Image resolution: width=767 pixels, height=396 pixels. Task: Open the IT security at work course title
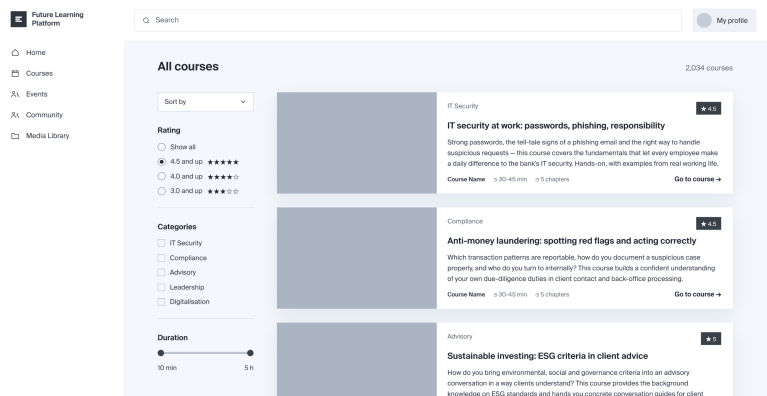pyautogui.click(x=556, y=126)
